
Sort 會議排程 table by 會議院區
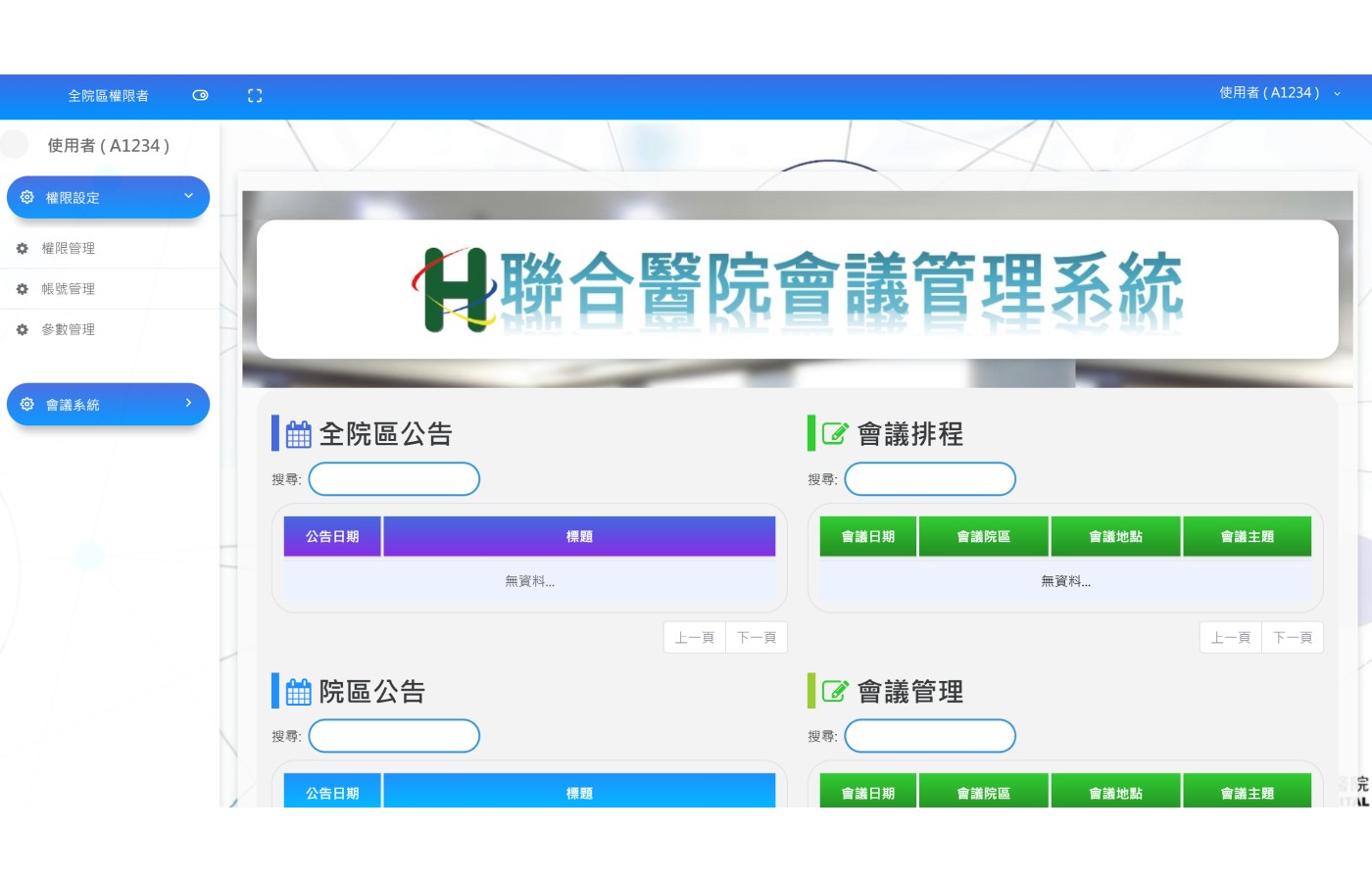(x=984, y=536)
